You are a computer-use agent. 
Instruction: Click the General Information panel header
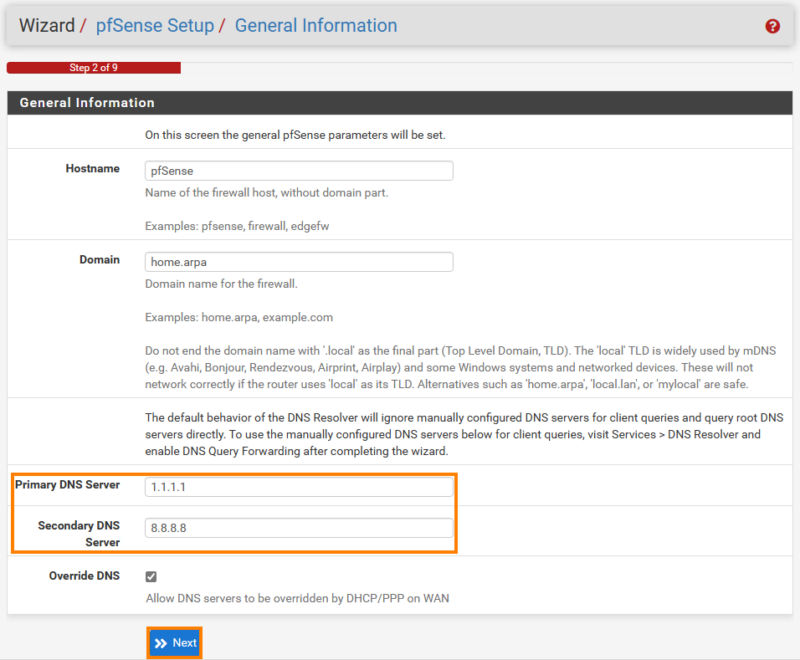87,103
